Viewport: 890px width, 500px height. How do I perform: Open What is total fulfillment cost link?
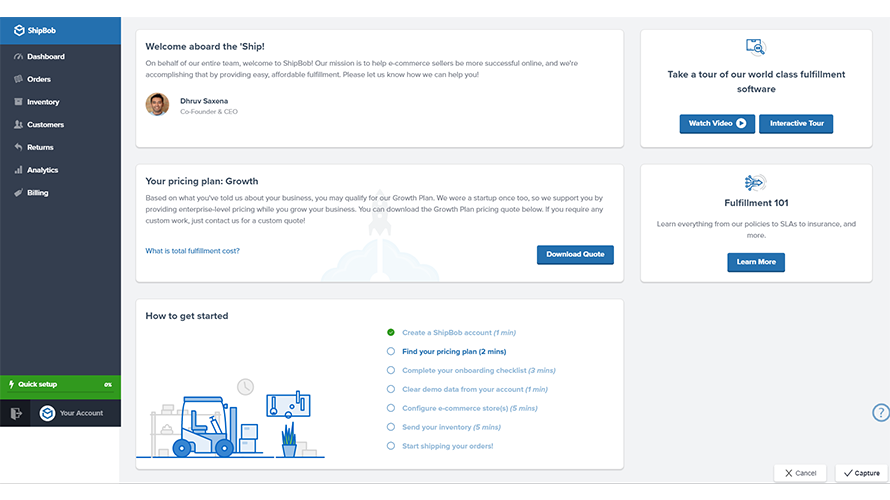click(x=192, y=251)
